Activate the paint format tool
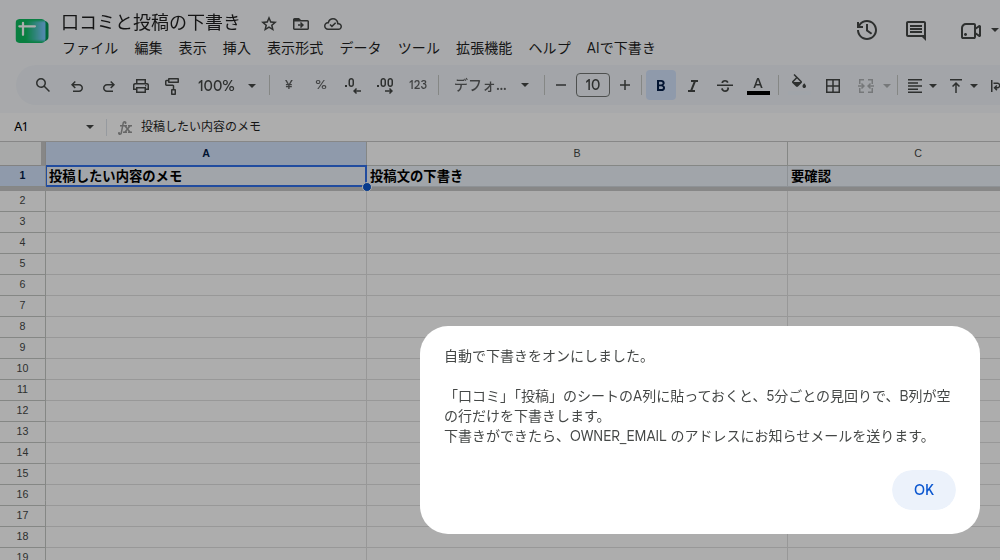Image resolution: width=1000 pixels, height=560 pixels. (x=172, y=85)
